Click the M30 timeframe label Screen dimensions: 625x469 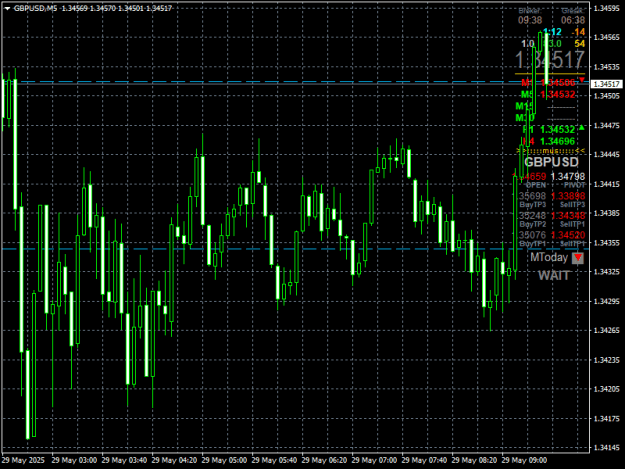525,118
